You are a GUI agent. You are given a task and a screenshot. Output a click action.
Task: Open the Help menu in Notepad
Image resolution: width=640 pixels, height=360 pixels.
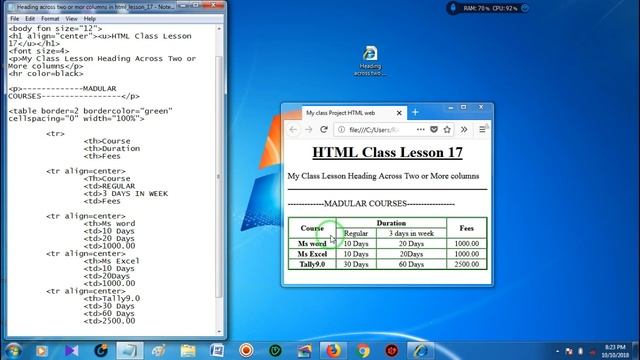click(x=89, y=19)
